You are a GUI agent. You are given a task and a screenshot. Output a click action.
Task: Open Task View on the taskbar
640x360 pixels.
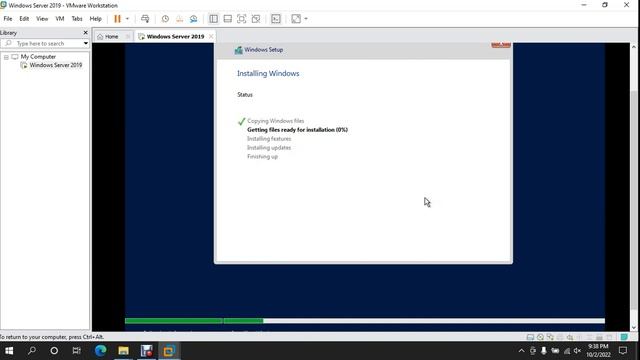tap(76, 351)
